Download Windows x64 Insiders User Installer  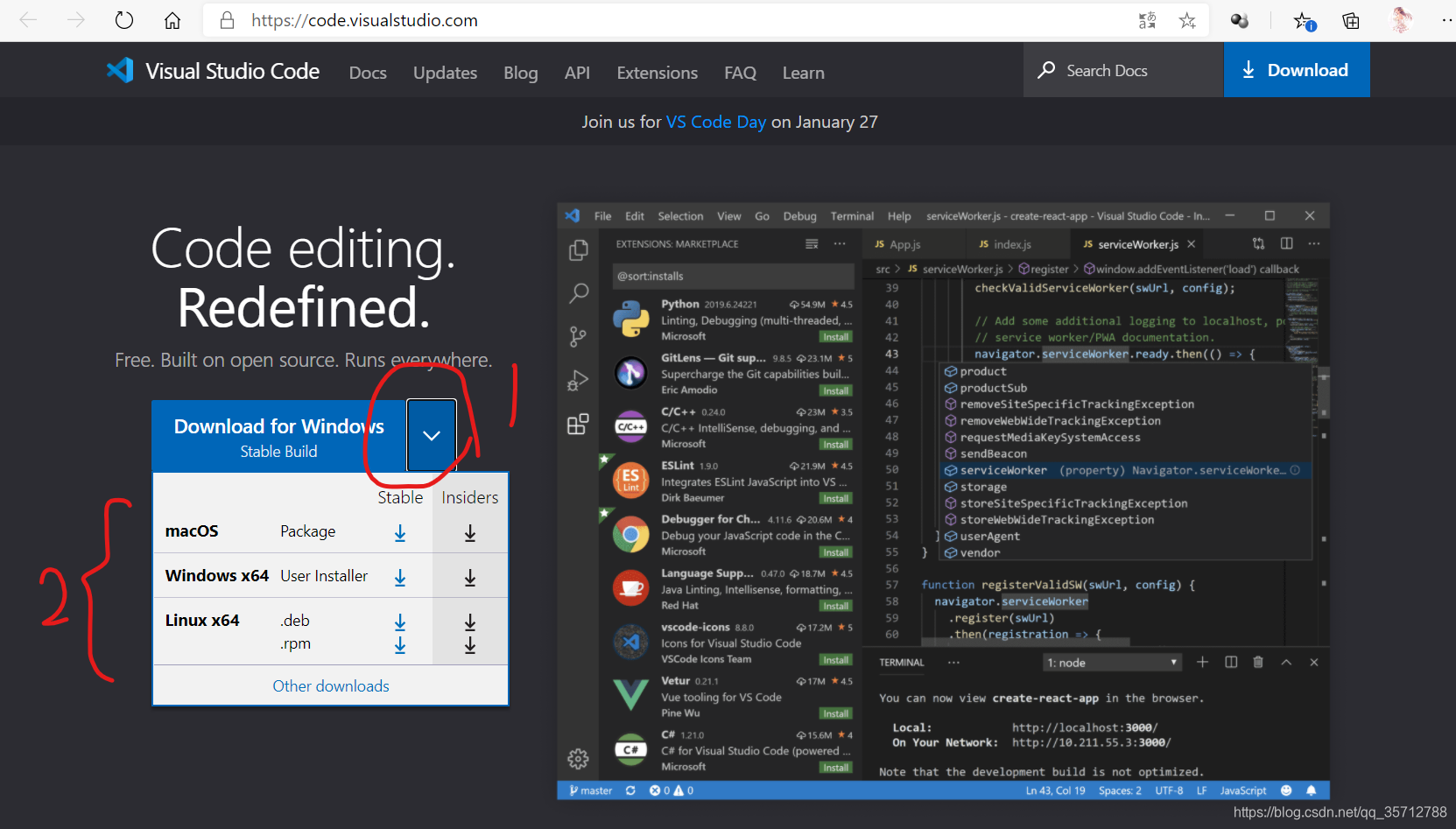click(470, 577)
